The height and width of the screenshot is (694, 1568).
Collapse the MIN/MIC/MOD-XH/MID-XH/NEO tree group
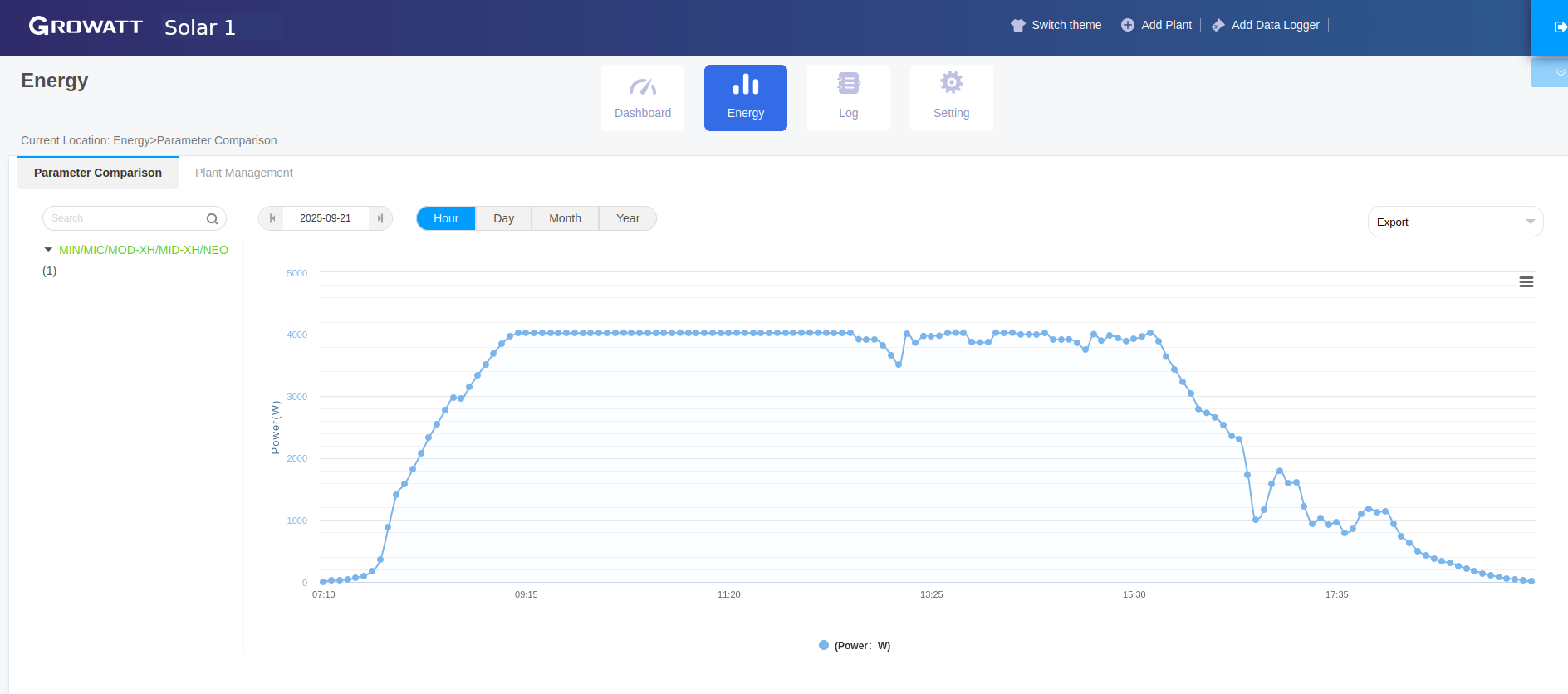(48, 249)
